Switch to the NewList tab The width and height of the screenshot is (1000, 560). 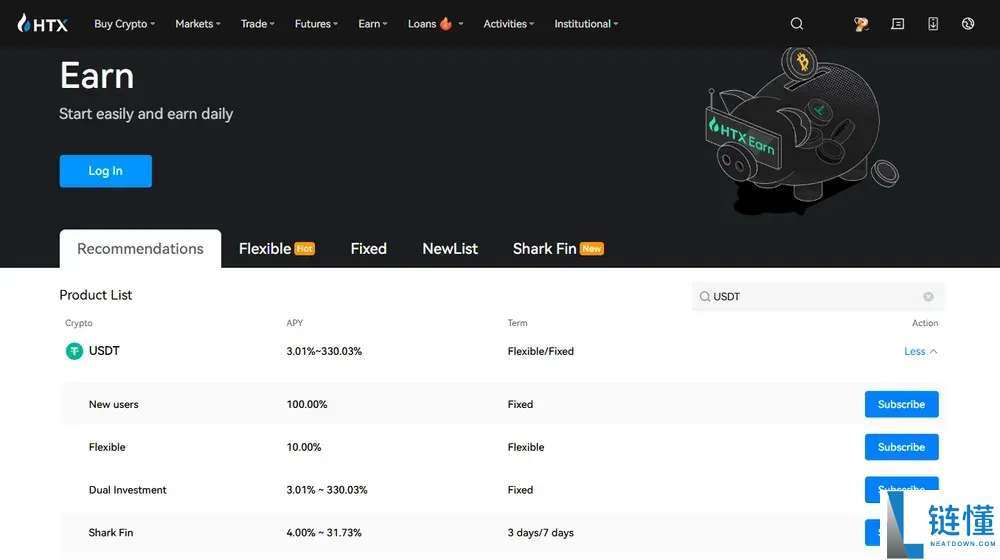point(450,249)
